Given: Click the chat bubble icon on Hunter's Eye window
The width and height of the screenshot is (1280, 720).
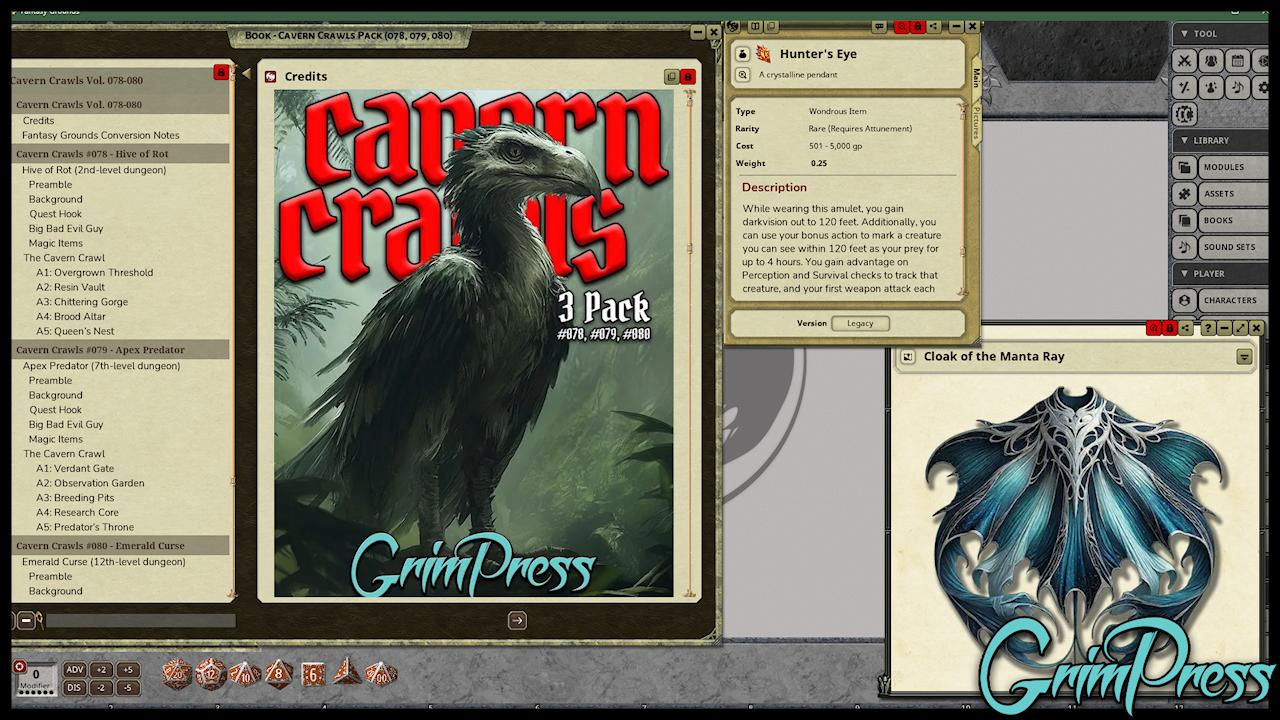Looking at the screenshot, I should pyautogui.click(x=880, y=26).
